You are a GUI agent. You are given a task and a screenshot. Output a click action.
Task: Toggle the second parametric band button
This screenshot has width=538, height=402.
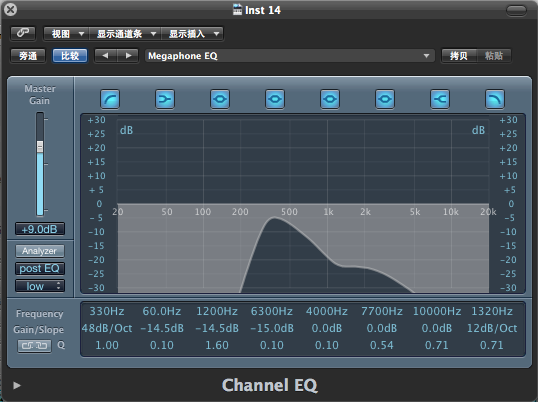(x=275, y=99)
